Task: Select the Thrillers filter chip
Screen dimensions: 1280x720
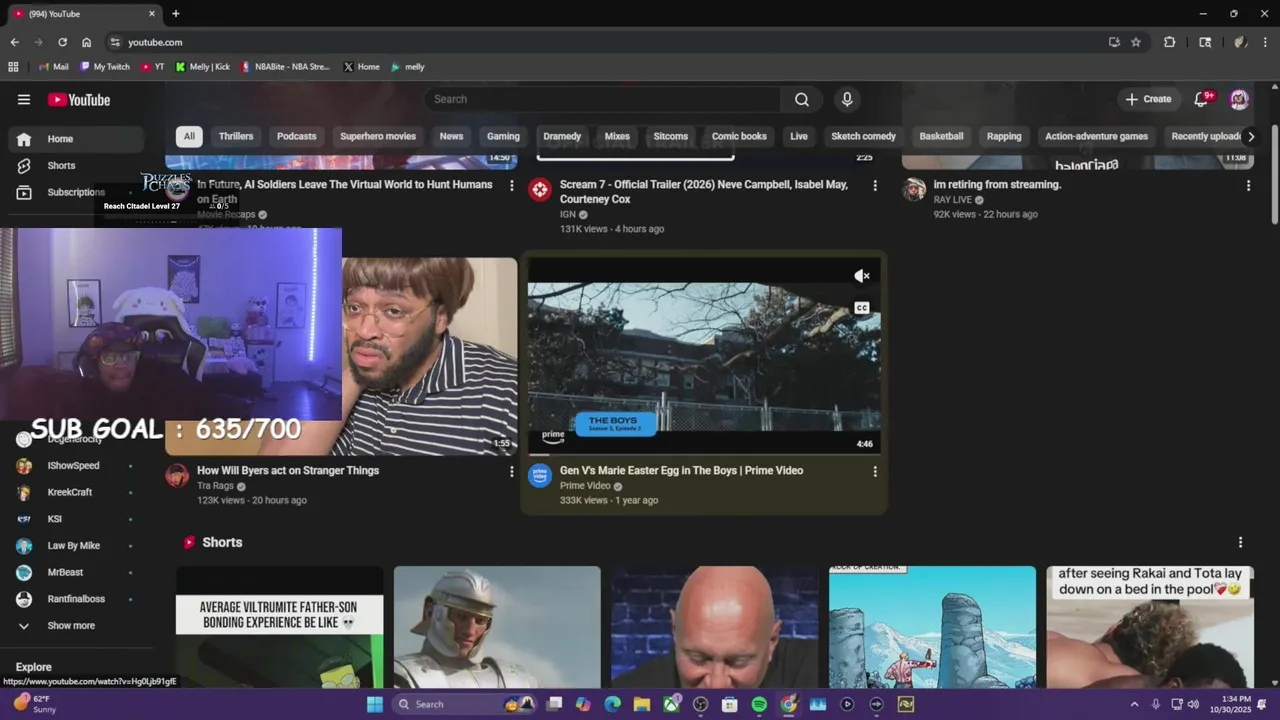Action: [x=236, y=136]
